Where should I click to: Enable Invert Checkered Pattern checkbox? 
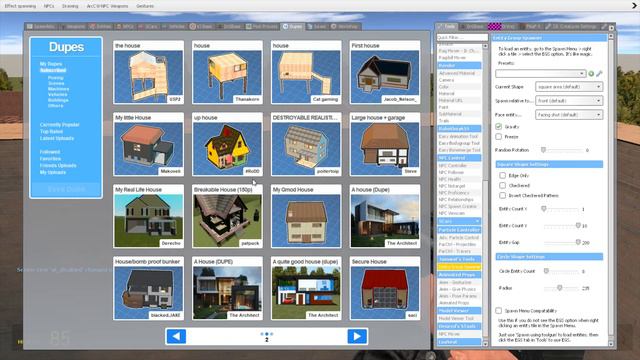click(x=502, y=196)
